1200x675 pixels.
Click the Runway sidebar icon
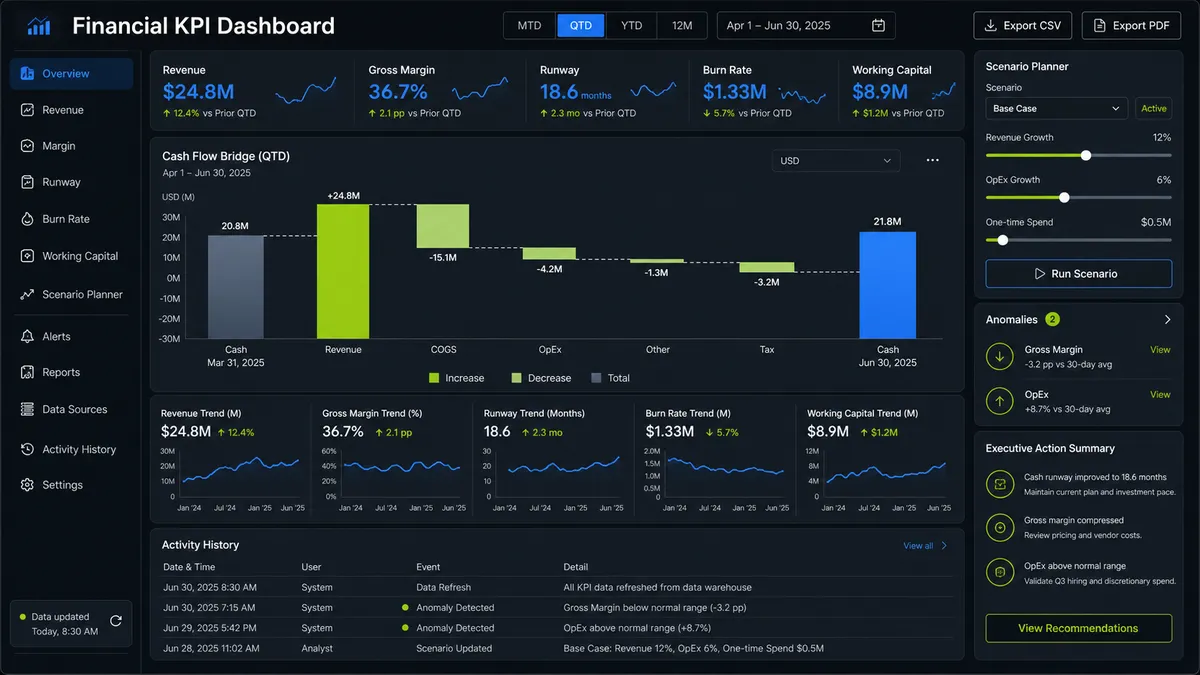click(27, 182)
